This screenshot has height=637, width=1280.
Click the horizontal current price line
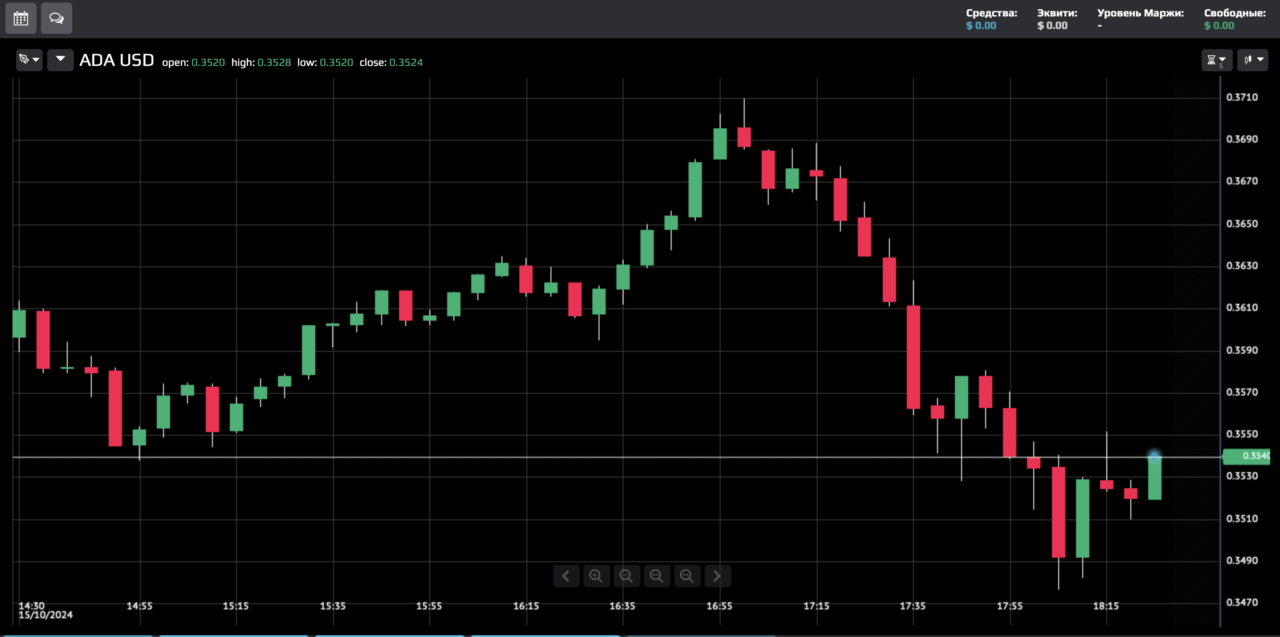tap(617, 457)
